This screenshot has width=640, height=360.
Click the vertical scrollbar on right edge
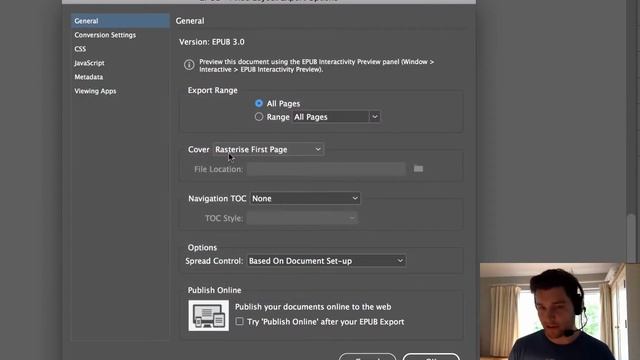click(x=631, y=238)
